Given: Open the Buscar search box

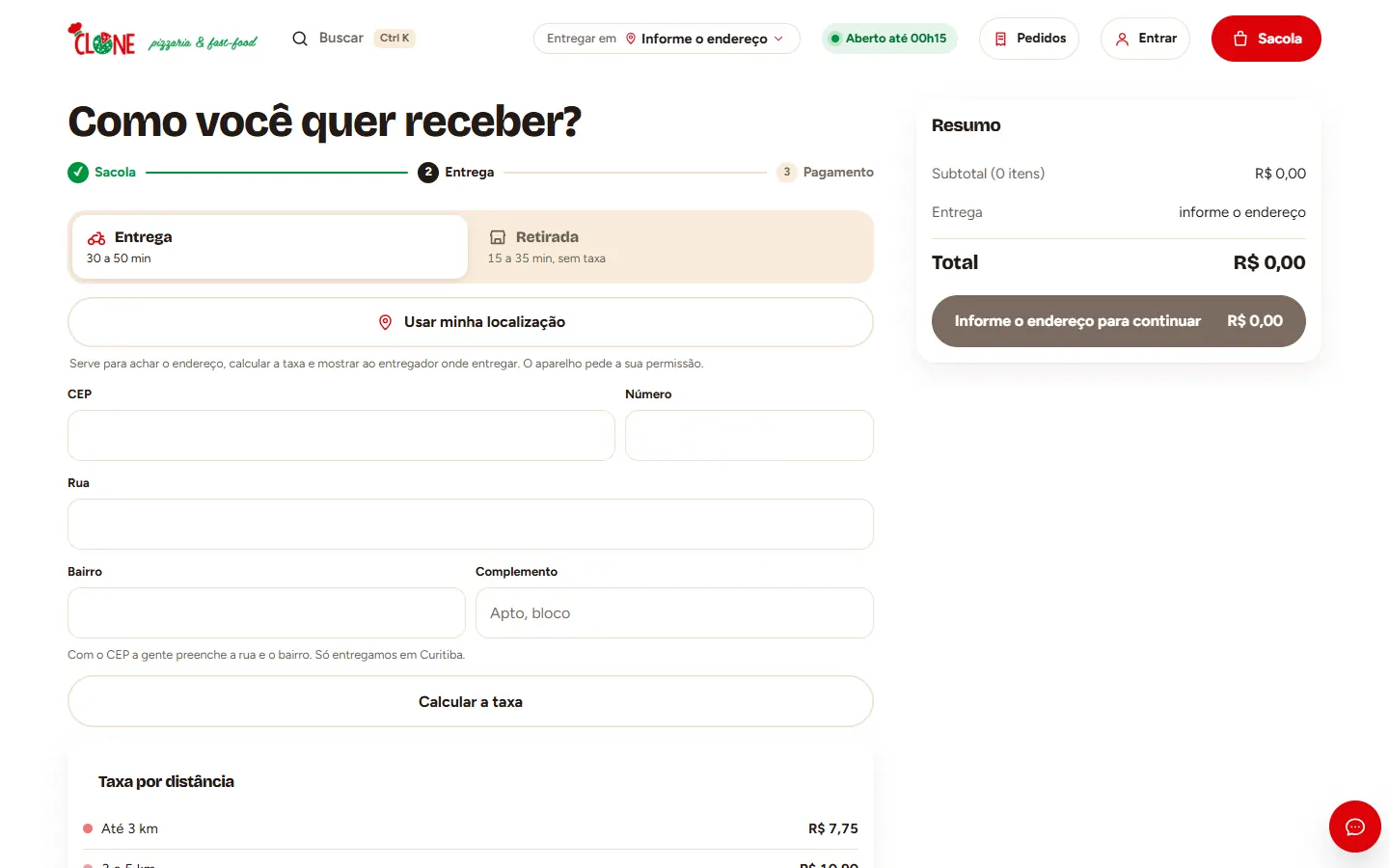Looking at the screenshot, I should click(x=353, y=39).
